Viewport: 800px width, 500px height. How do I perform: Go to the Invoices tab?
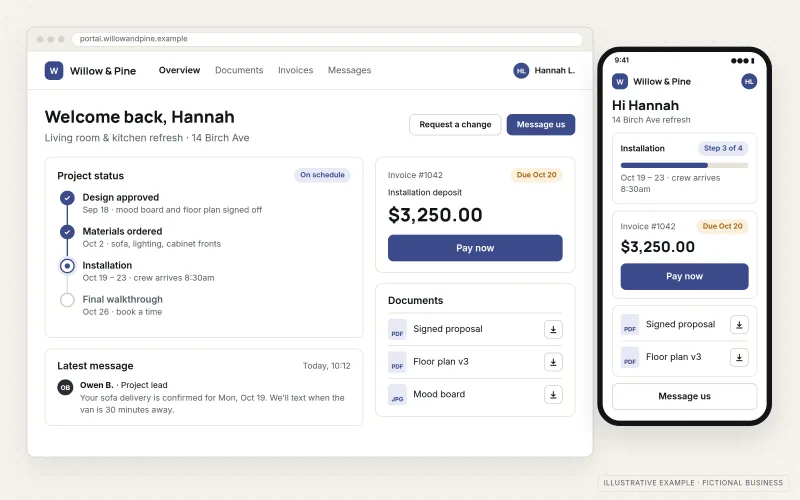(295, 70)
